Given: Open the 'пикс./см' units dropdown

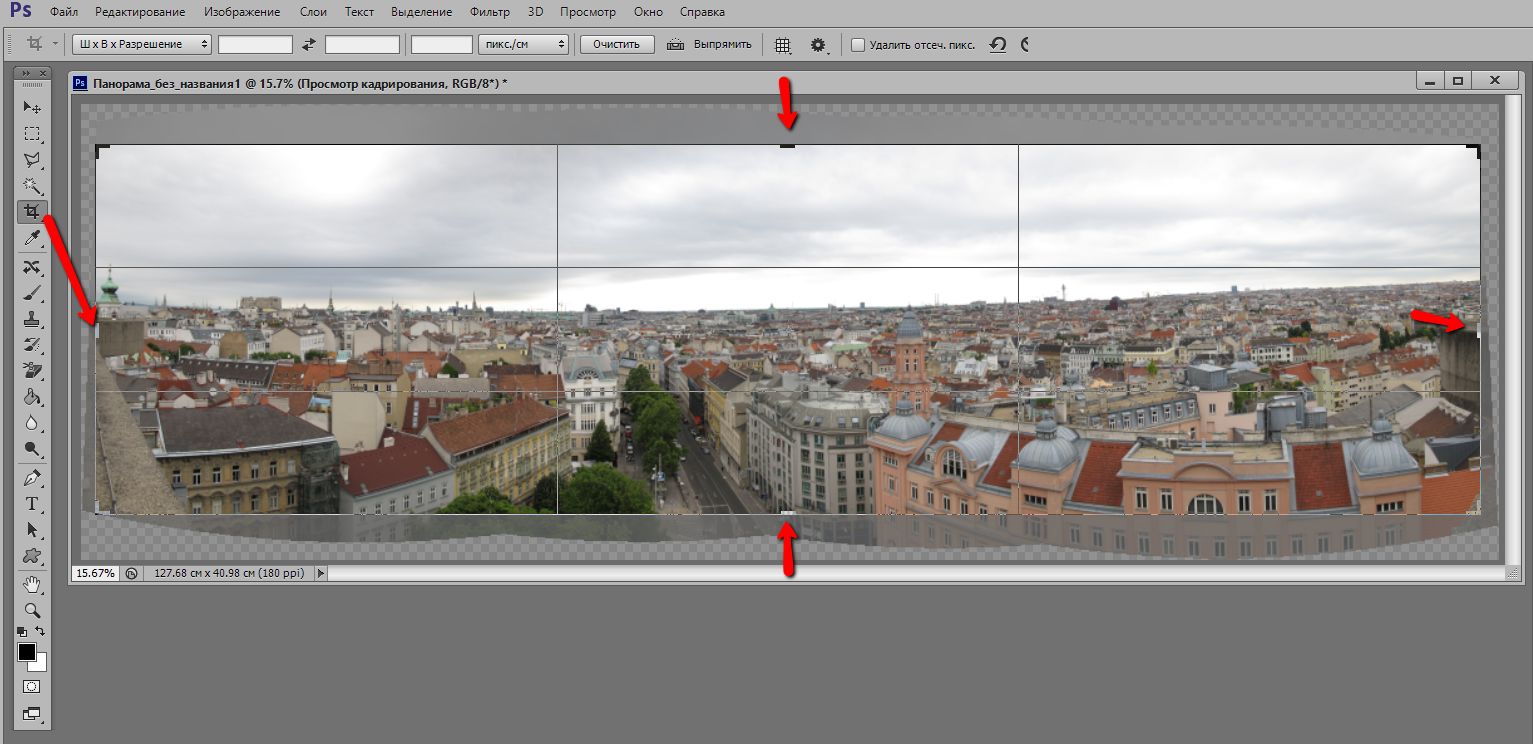Looking at the screenshot, I should 523,44.
